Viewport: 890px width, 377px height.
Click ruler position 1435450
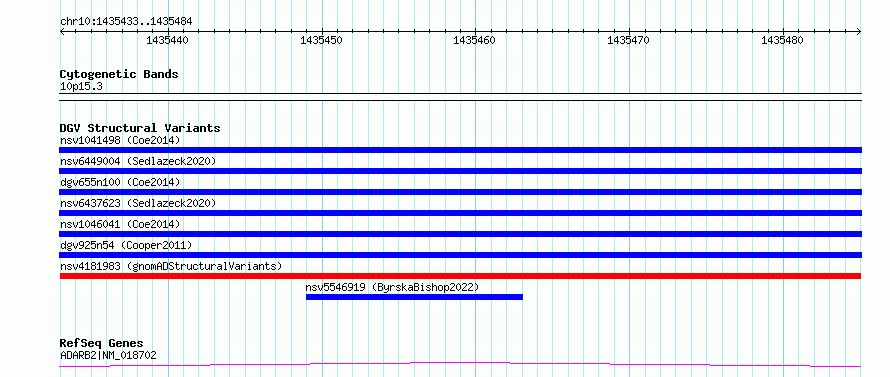click(321, 40)
